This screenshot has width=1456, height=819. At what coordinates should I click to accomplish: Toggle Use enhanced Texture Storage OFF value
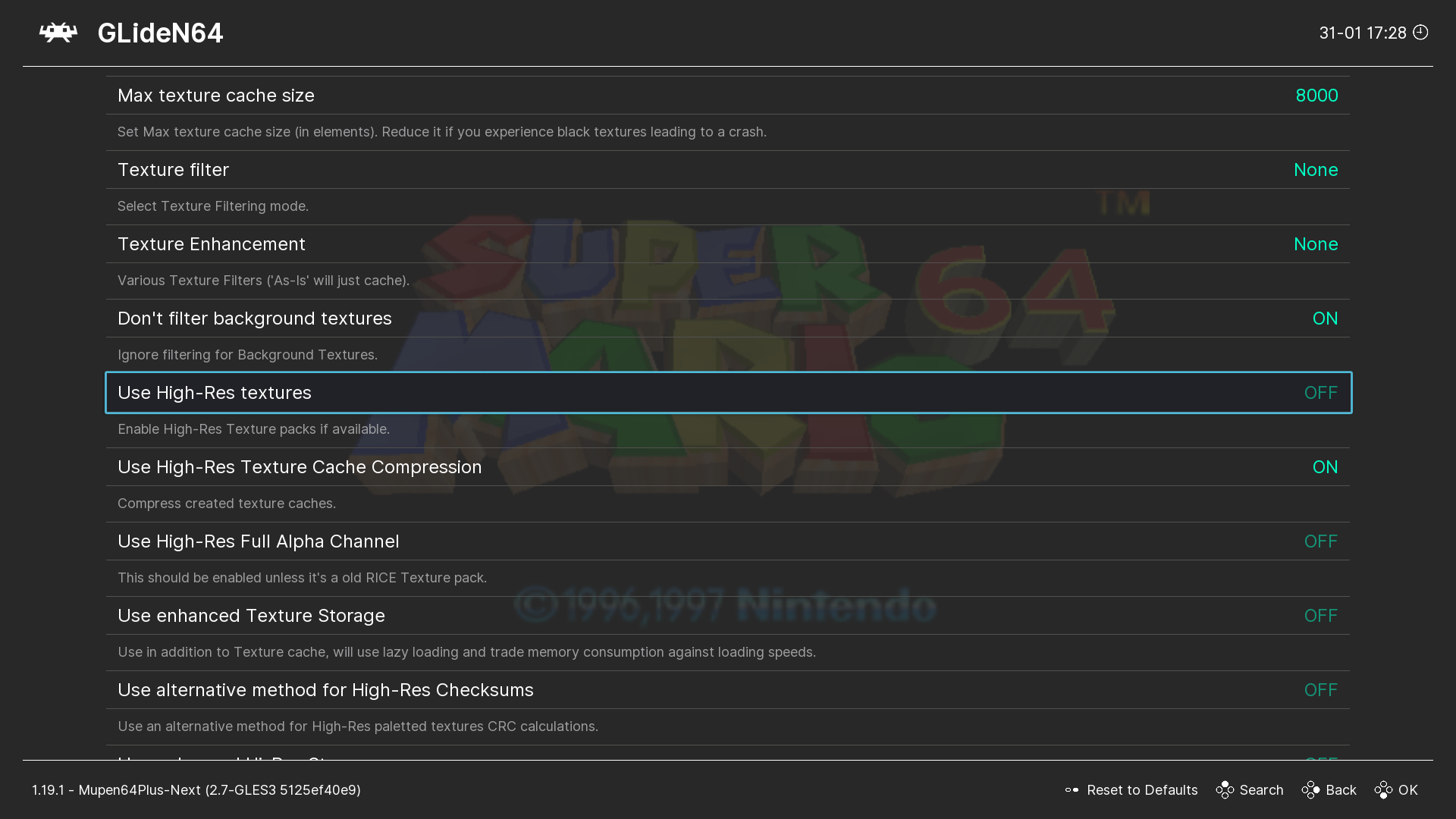pos(1320,616)
